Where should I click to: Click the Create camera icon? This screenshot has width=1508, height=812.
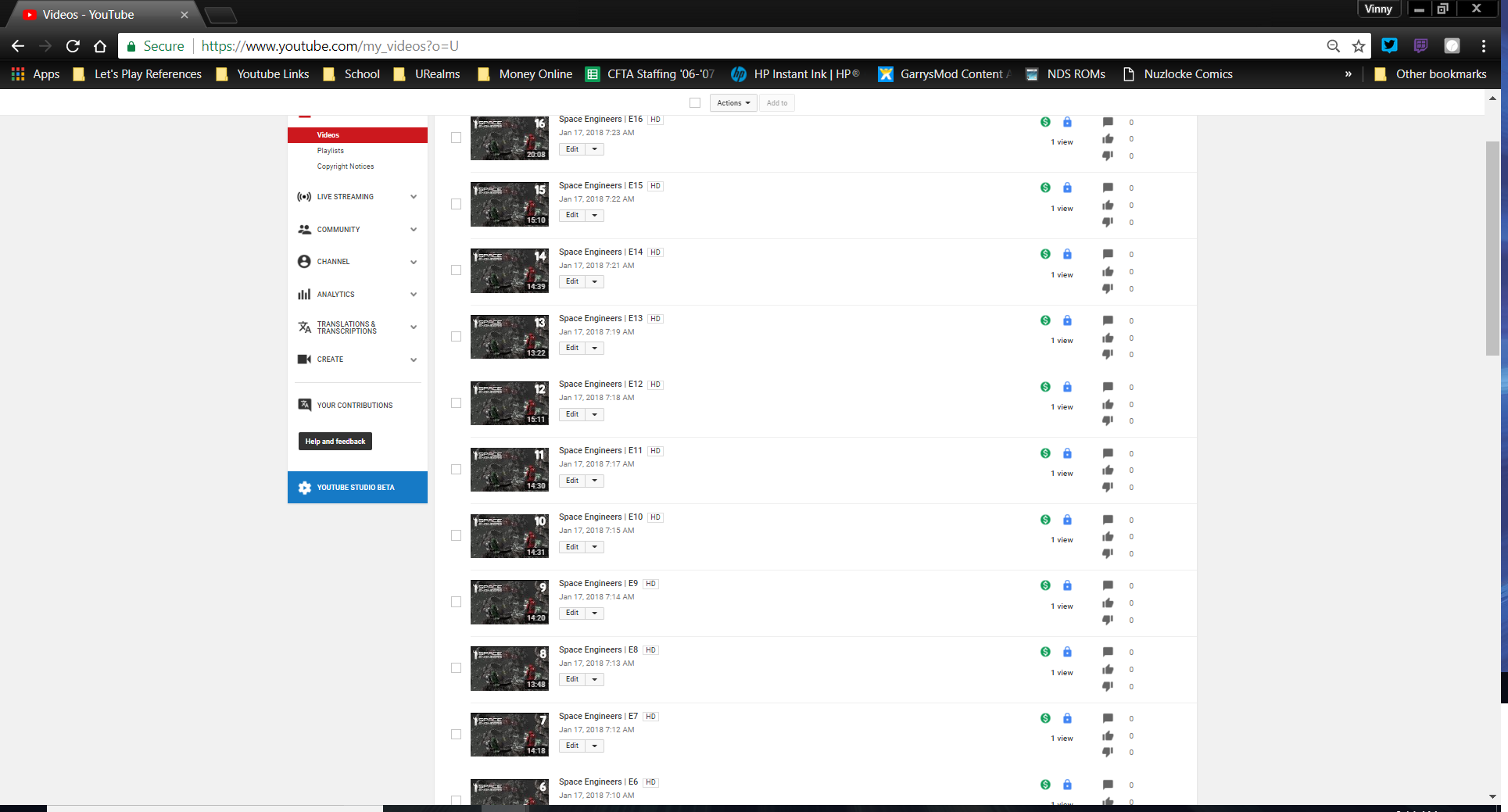click(x=304, y=359)
